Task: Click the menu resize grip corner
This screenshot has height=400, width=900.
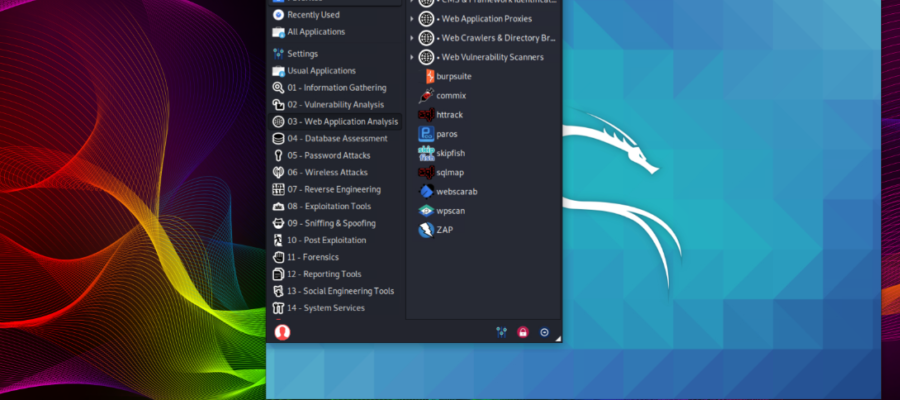Action: 558,339
